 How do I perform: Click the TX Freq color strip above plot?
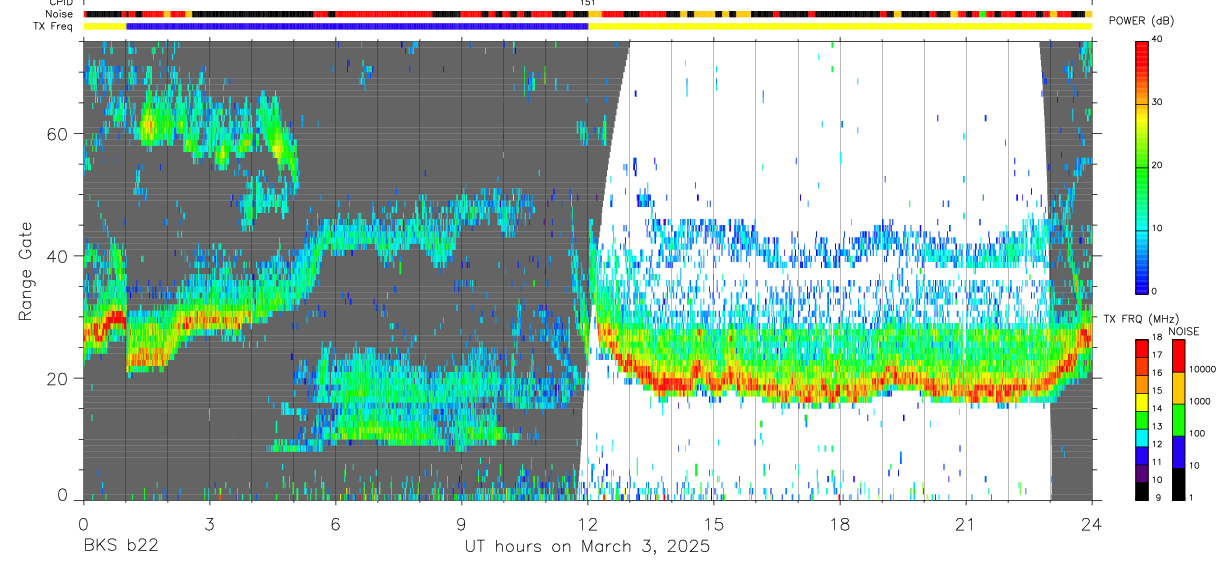coord(588,27)
